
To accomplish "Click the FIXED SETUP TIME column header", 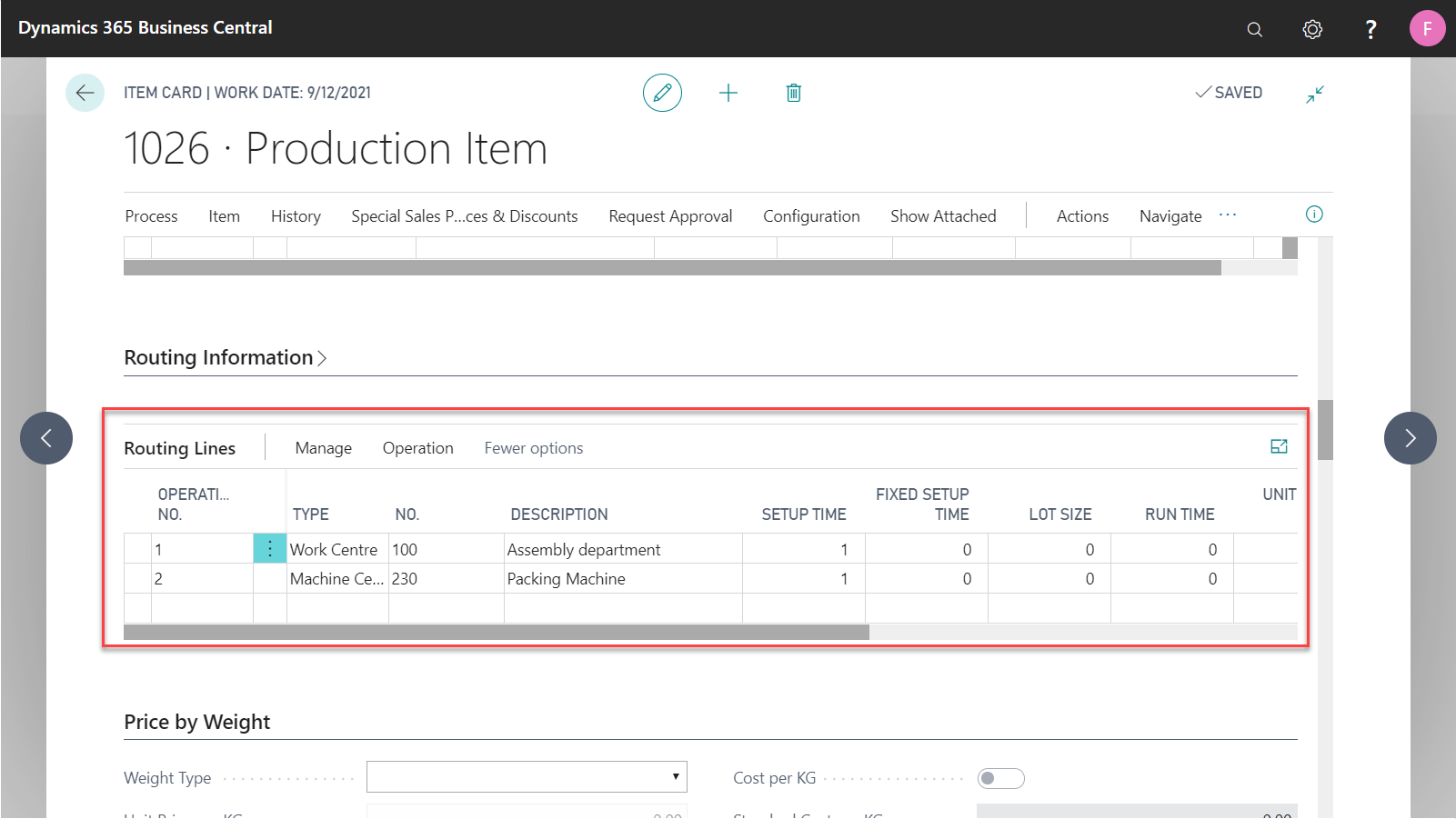I will 922,504.
